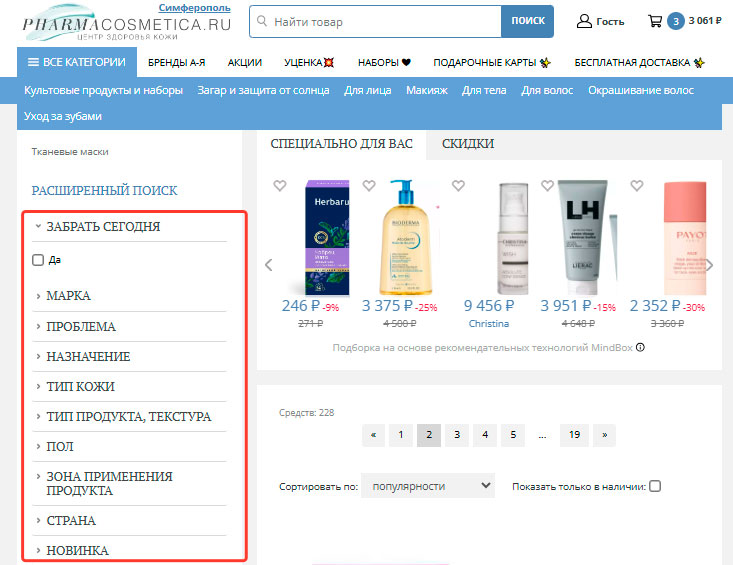Open 'Уценка' menu item
This screenshot has height=565, width=733.
309,63
